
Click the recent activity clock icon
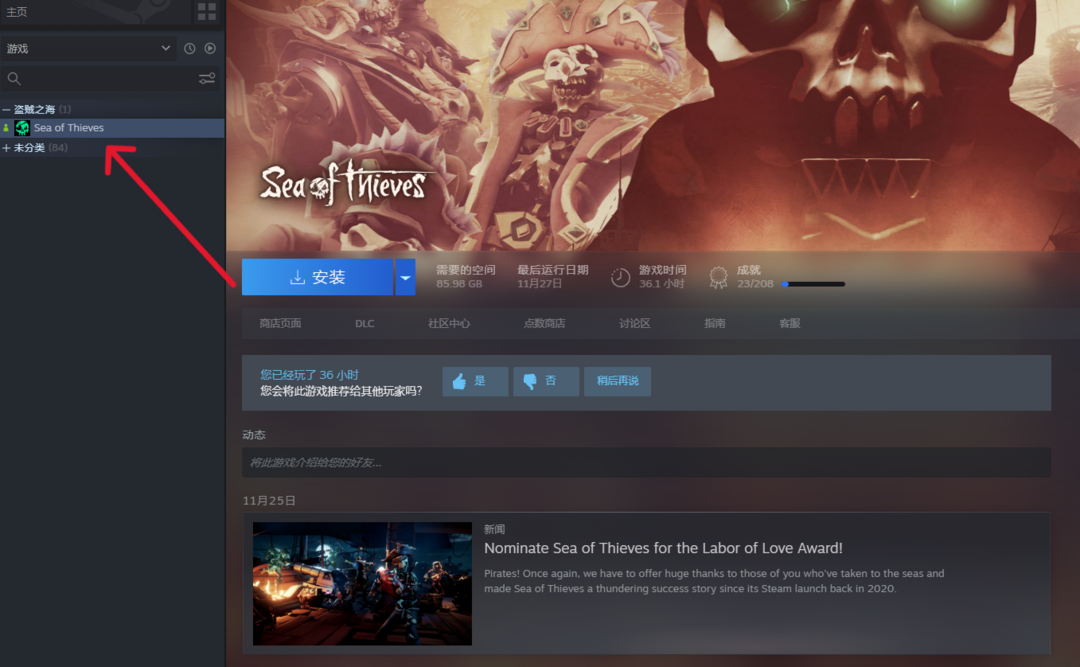click(x=190, y=48)
